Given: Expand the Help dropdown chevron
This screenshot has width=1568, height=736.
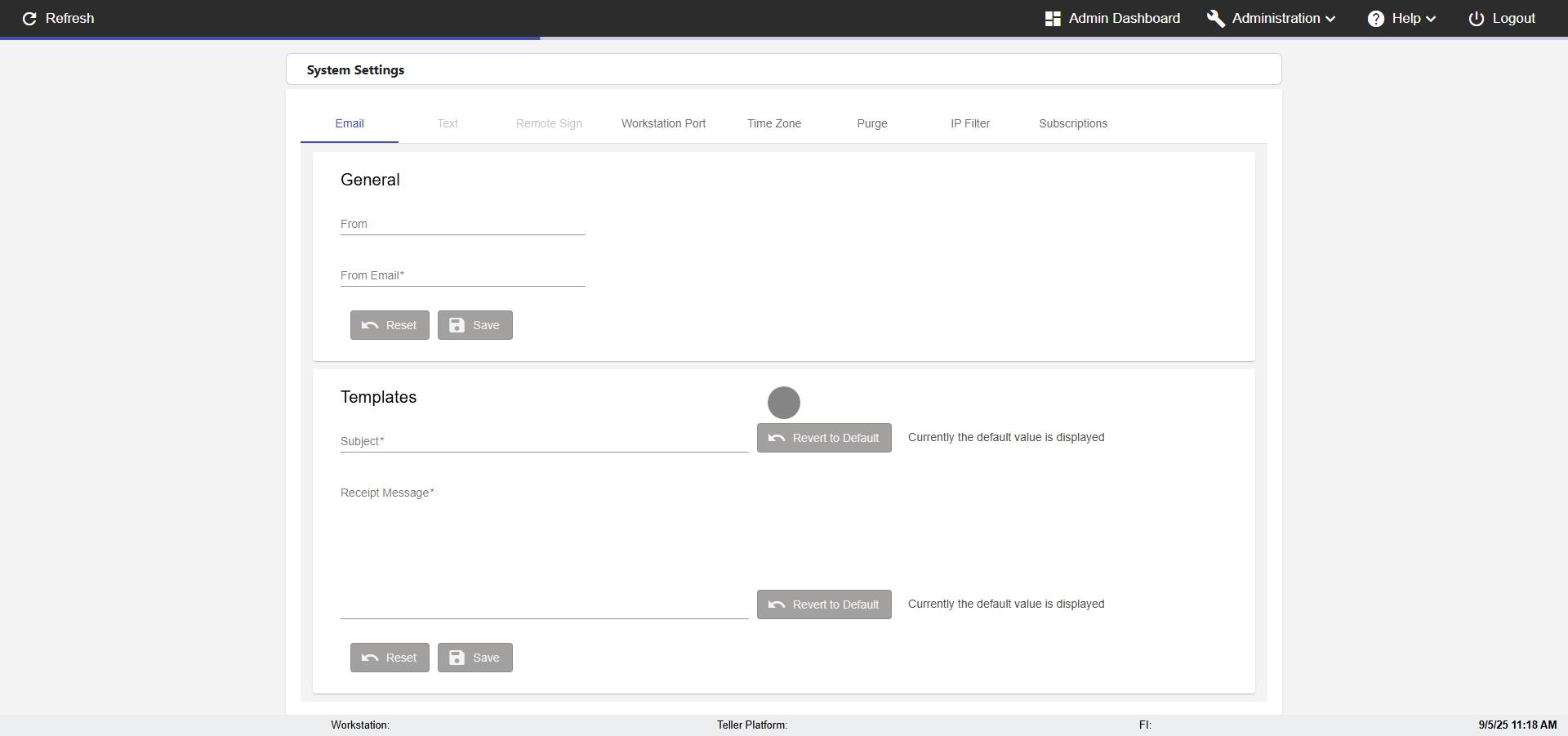Looking at the screenshot, I should click(1431, 19).
